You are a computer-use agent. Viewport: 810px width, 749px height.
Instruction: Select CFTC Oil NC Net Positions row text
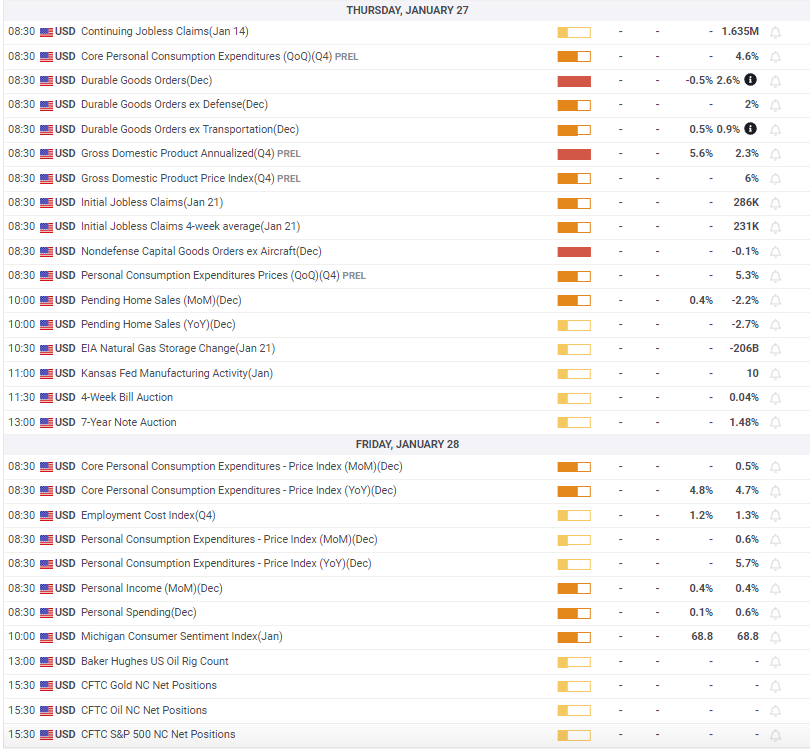(144, 710)
